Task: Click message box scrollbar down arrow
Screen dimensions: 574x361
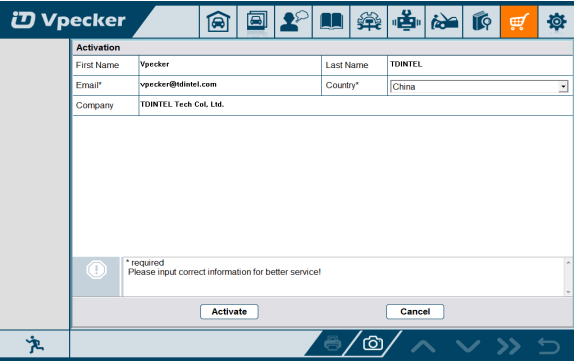Action: pos(568,292)
